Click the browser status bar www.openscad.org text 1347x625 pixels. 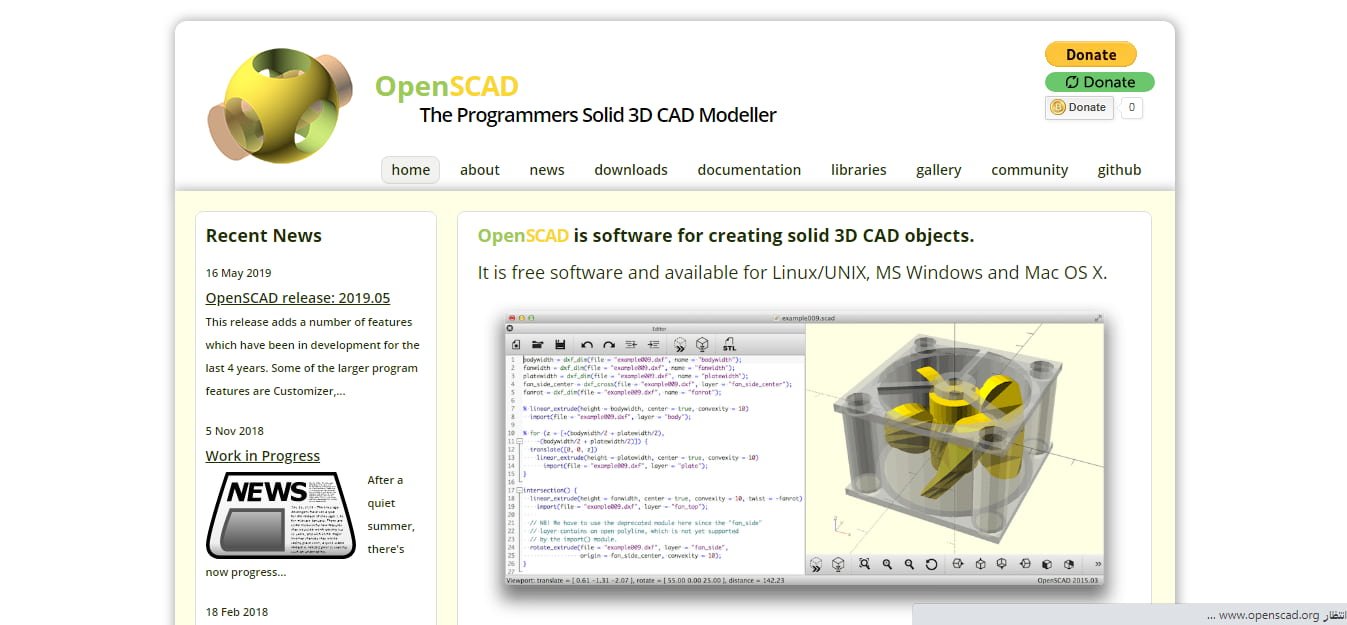click(x=1269, y=615)
